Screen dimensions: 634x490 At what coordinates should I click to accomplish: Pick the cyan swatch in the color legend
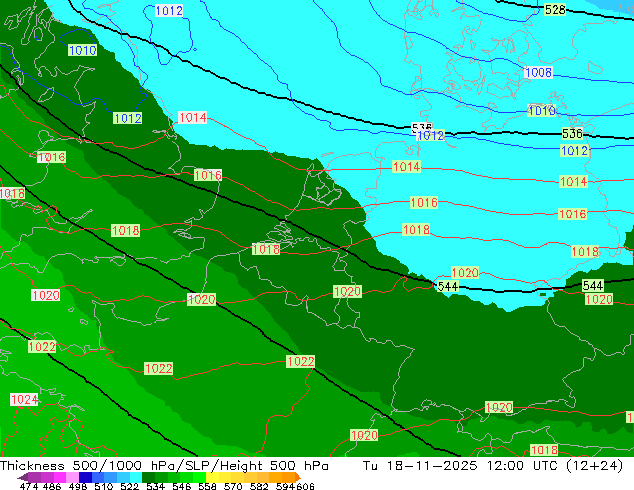[x=136, y=477]
